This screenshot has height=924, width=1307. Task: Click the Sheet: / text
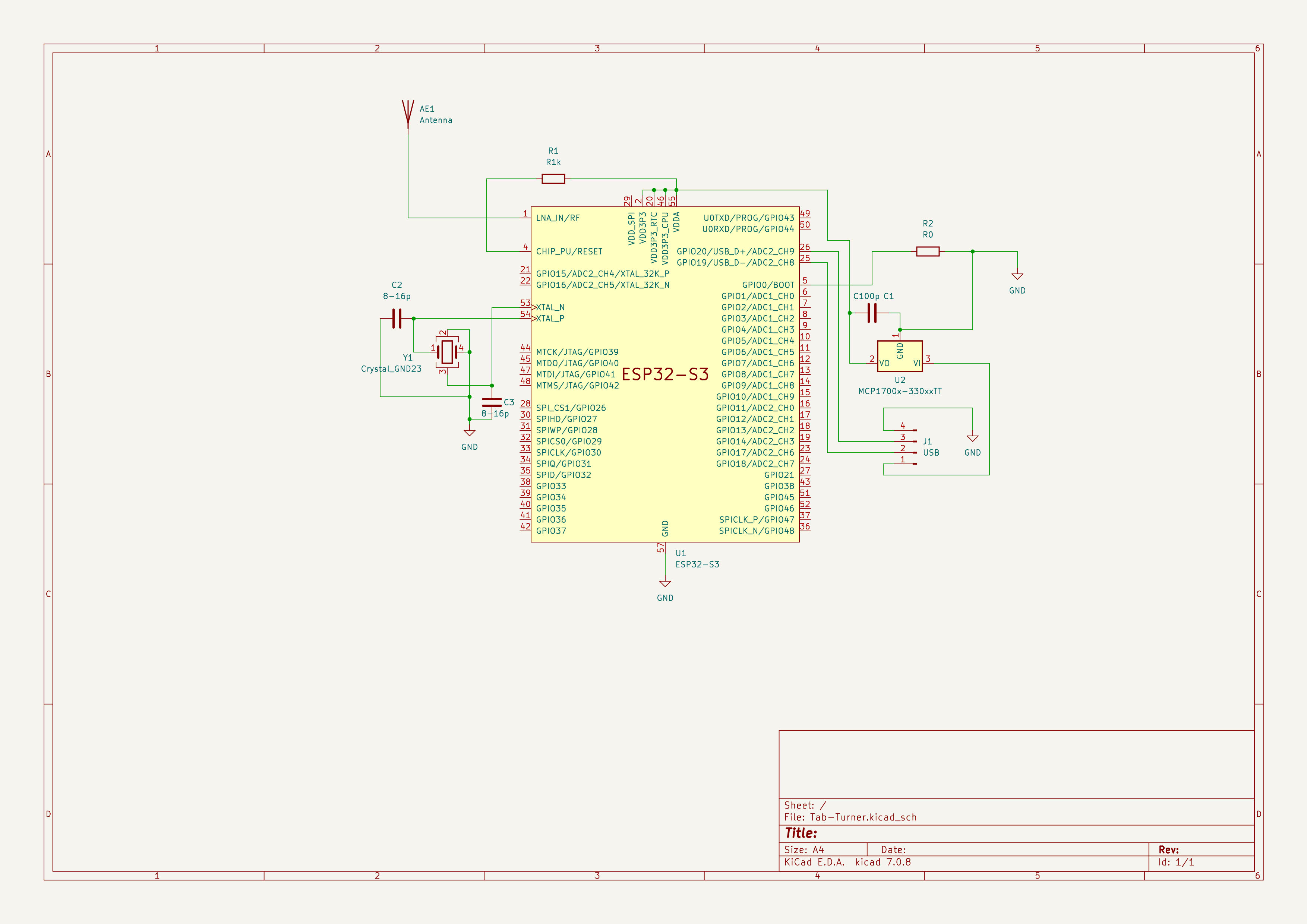click(804, 805)
